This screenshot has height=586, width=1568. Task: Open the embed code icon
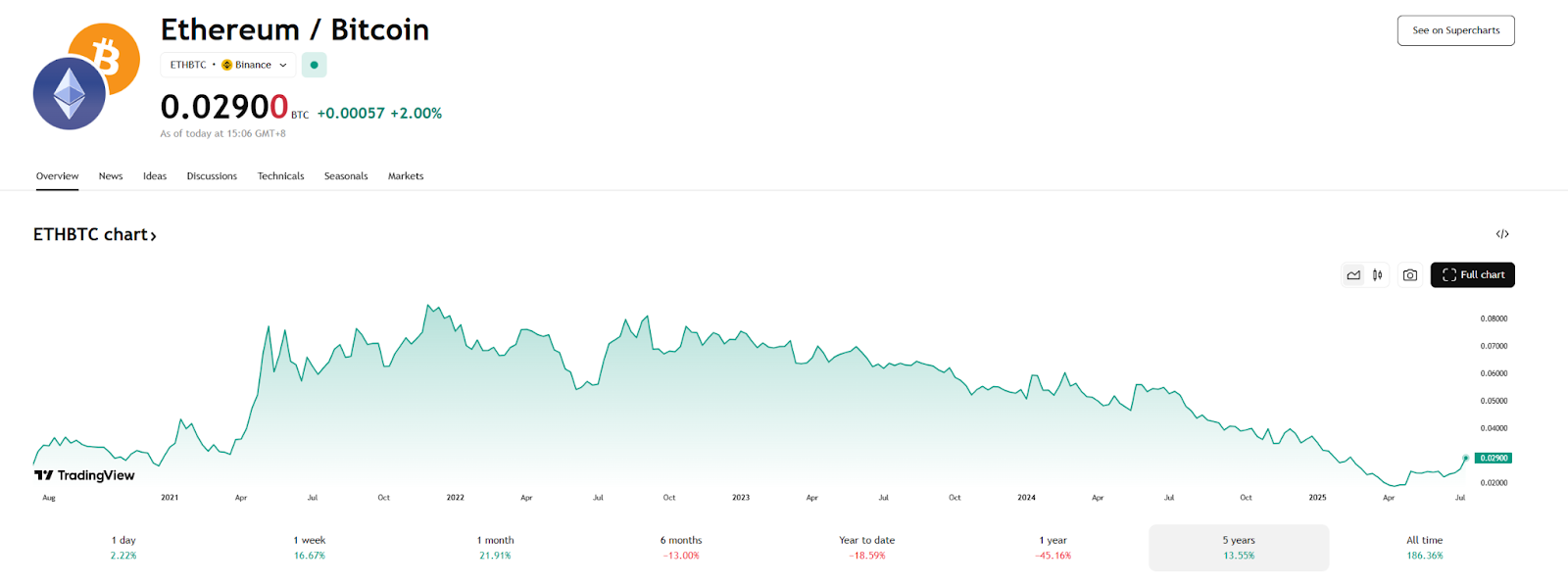[x=1502, y=234]
